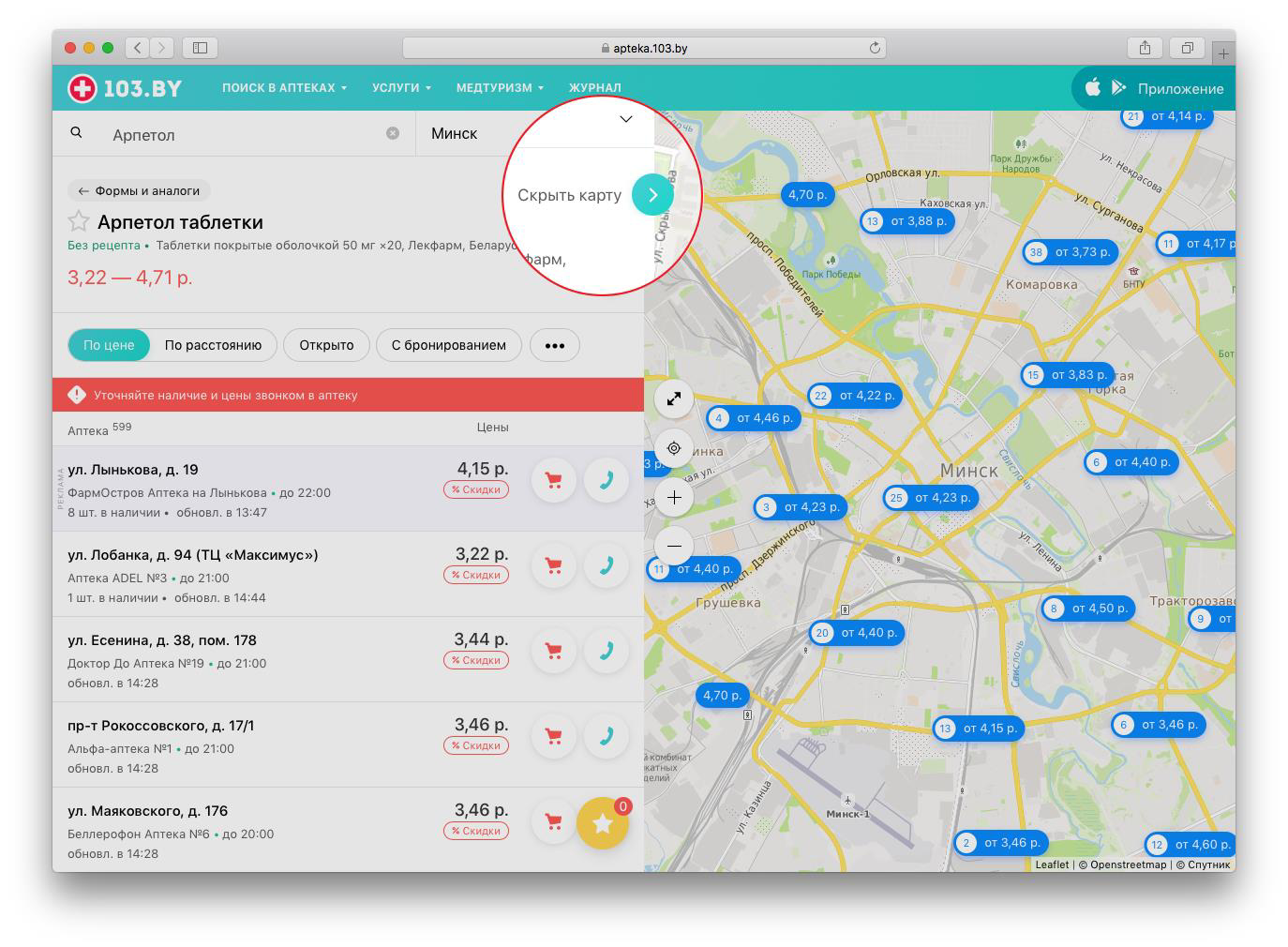Show all Safari tabs overview
This screenshot has width=1288, height=947.
pyautogui.click(x=1187, y=48)
